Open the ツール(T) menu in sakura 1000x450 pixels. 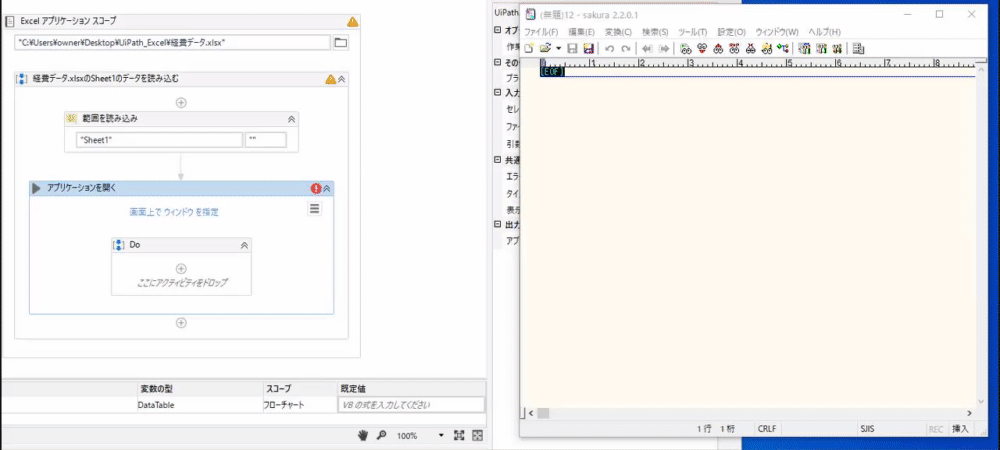click(x=693, y=32)
